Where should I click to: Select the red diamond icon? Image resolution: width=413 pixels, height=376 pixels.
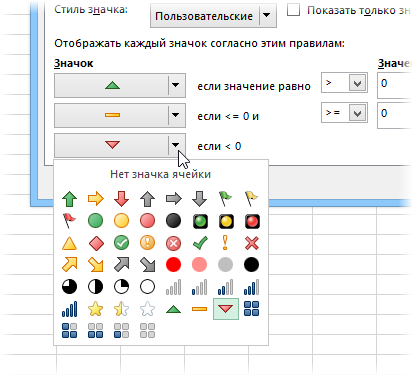click(96, 243)
